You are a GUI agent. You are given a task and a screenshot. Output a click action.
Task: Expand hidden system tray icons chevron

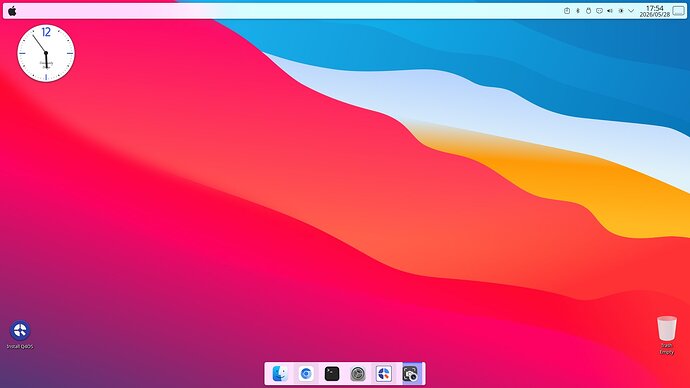click(x=631, y=11)
